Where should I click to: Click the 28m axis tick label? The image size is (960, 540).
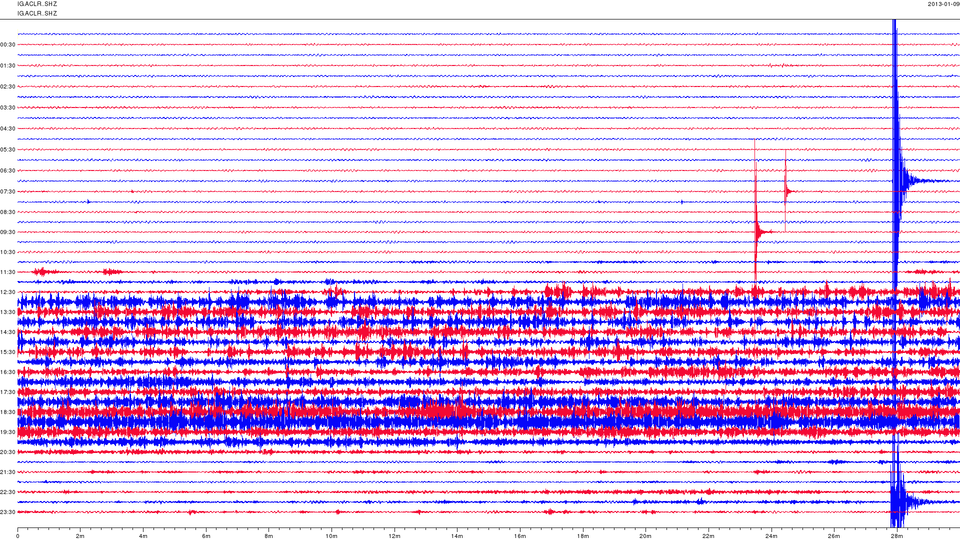point(896,536)
